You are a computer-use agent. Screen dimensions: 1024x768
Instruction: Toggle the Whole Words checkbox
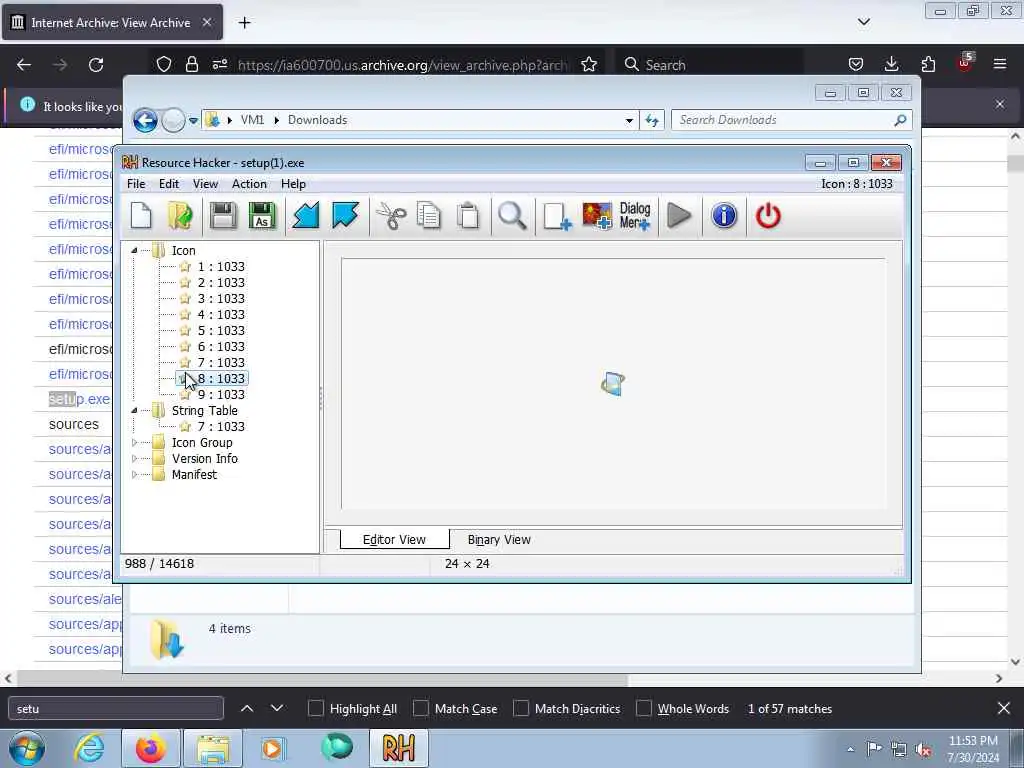[644, 709]
